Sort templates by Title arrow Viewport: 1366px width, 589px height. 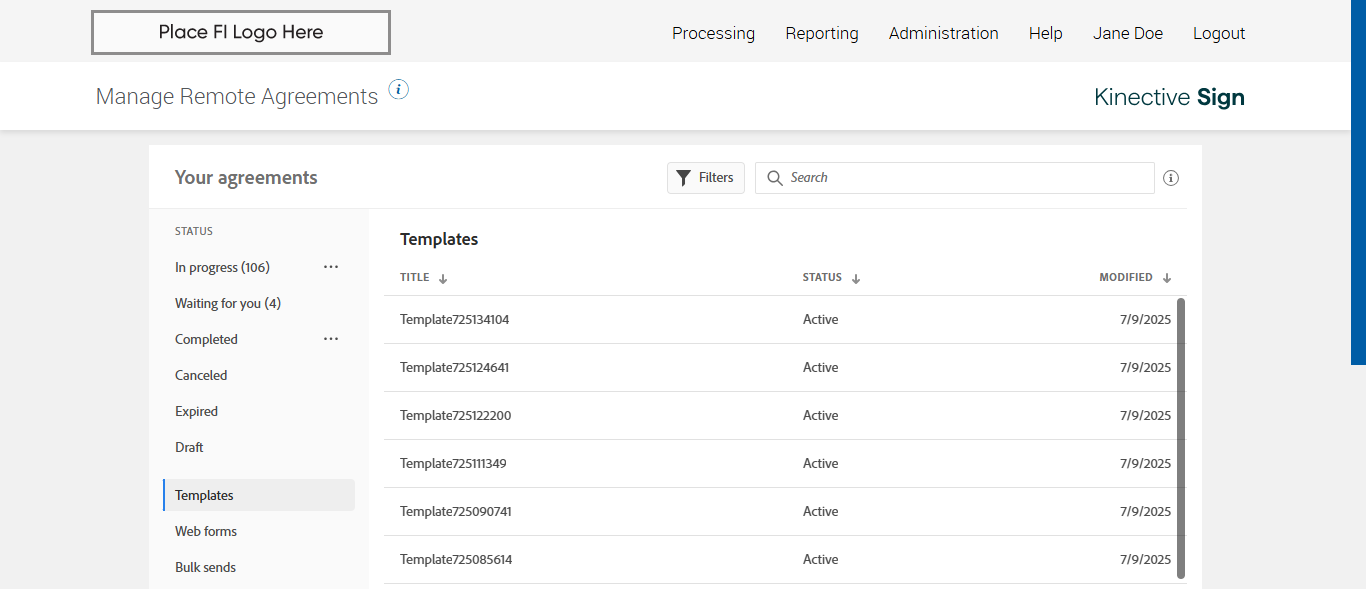pos(443,279)
